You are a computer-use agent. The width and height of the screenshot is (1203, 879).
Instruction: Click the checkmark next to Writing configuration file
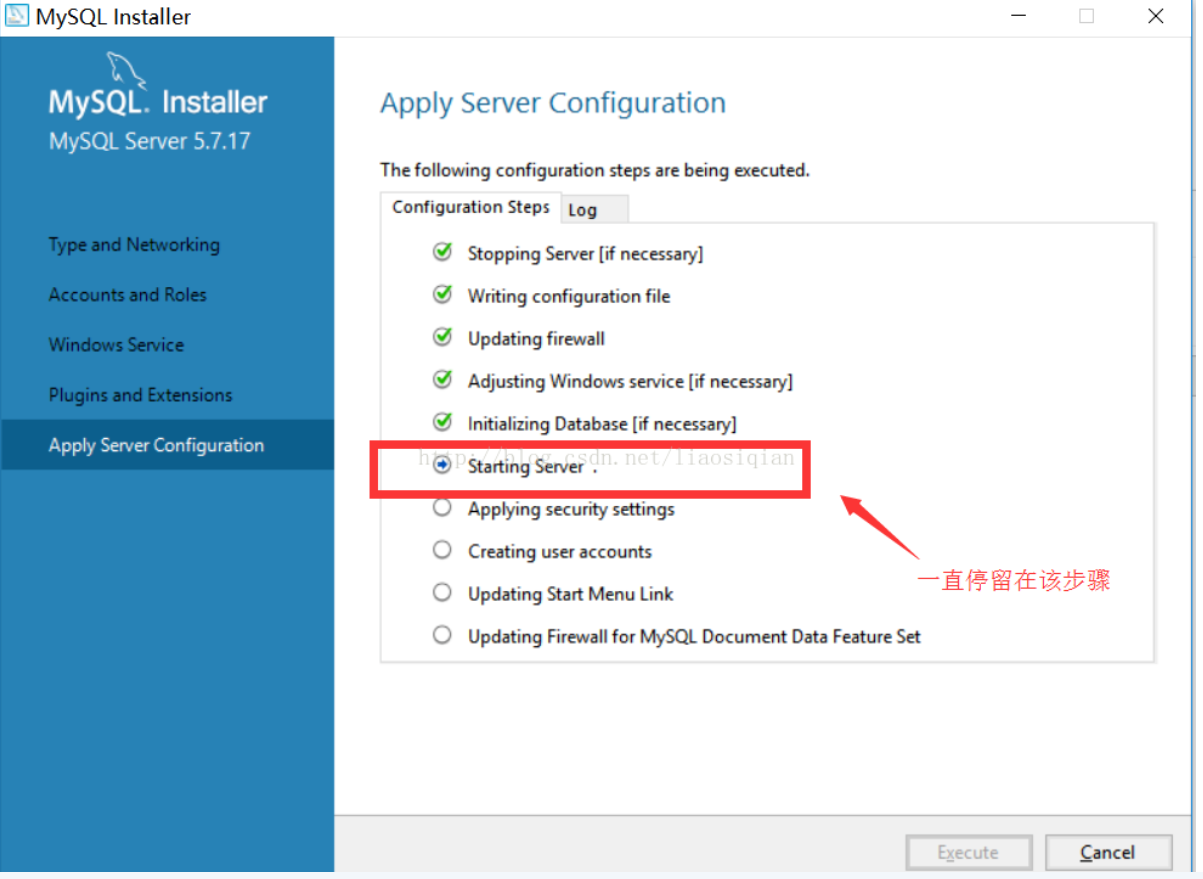442,294
